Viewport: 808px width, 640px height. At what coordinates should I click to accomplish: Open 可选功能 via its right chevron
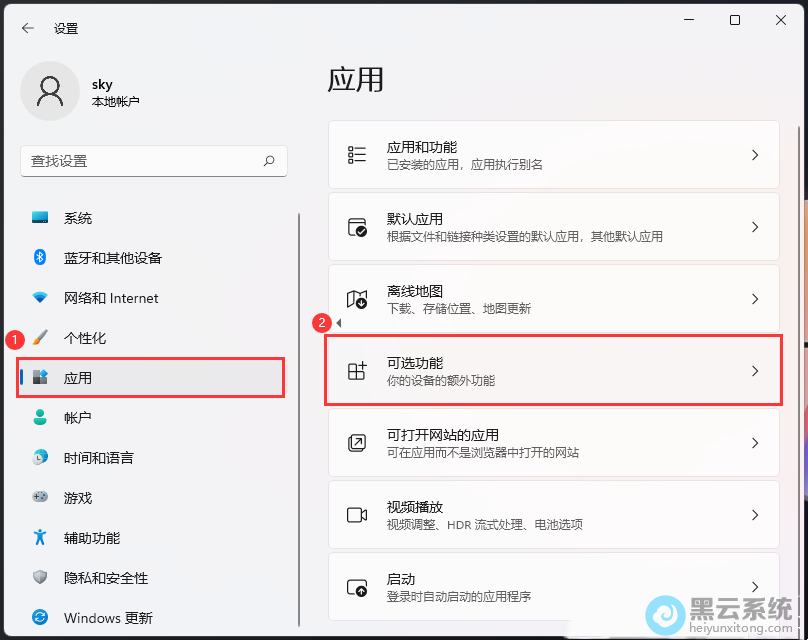click(x=755, y=371)
